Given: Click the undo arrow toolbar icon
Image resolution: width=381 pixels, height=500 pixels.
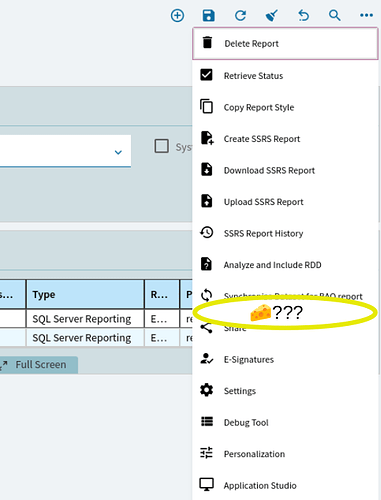Looking at the screenshot, I should click(303, 16).
